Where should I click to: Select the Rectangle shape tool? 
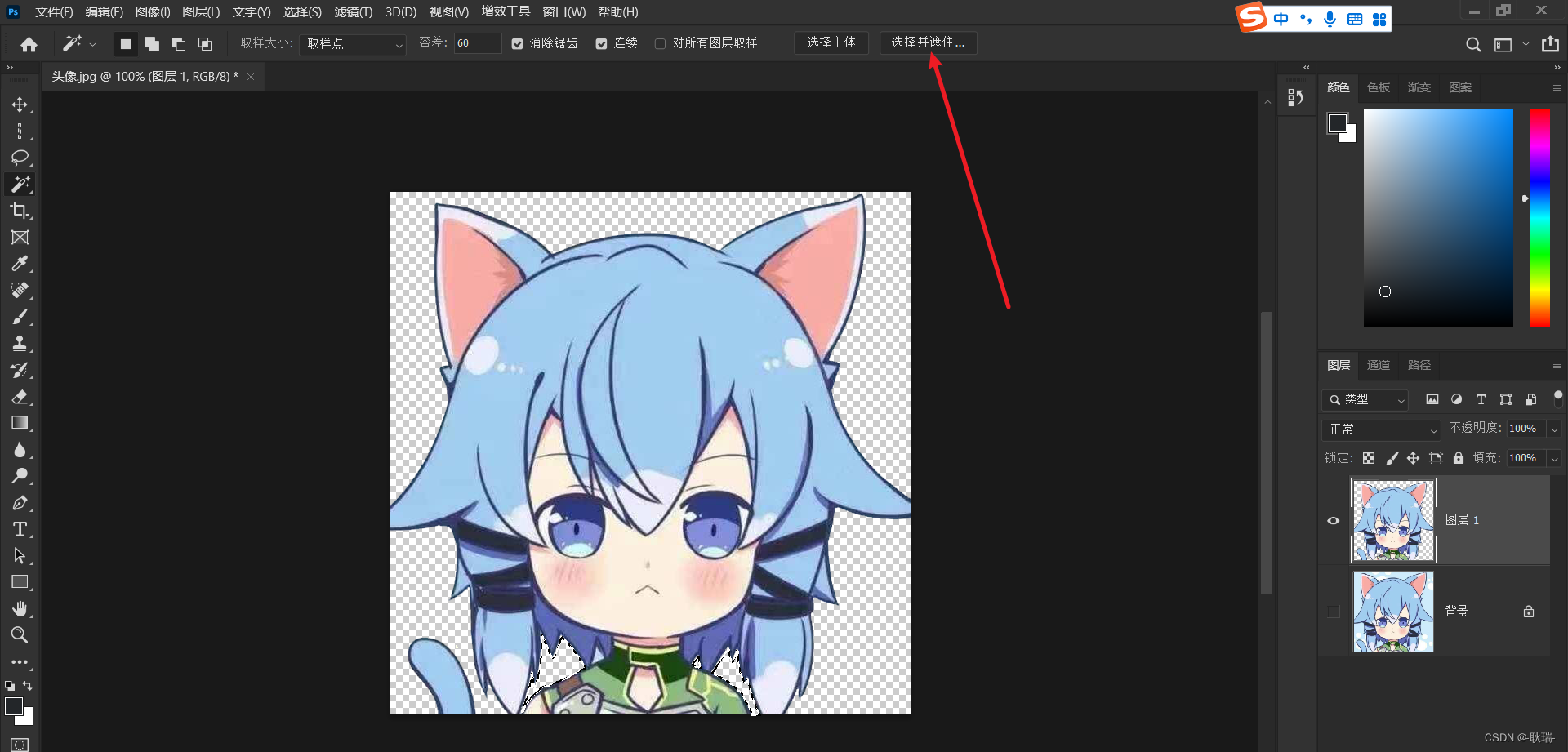point(20,582)
